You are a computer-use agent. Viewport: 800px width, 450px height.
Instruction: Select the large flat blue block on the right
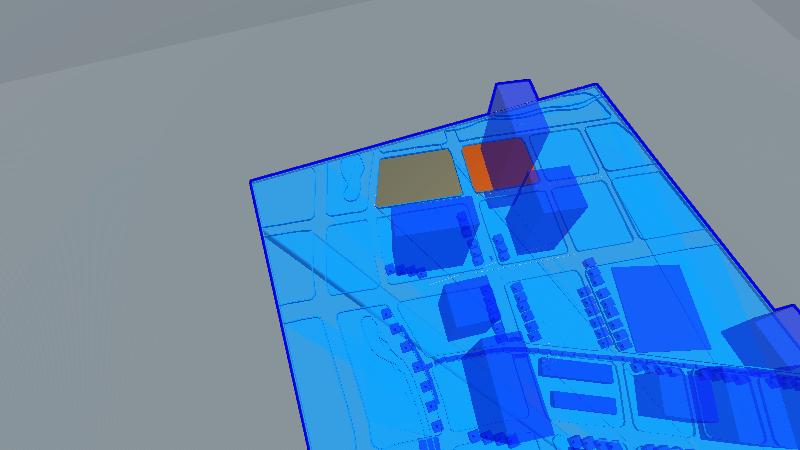(659, 307)
